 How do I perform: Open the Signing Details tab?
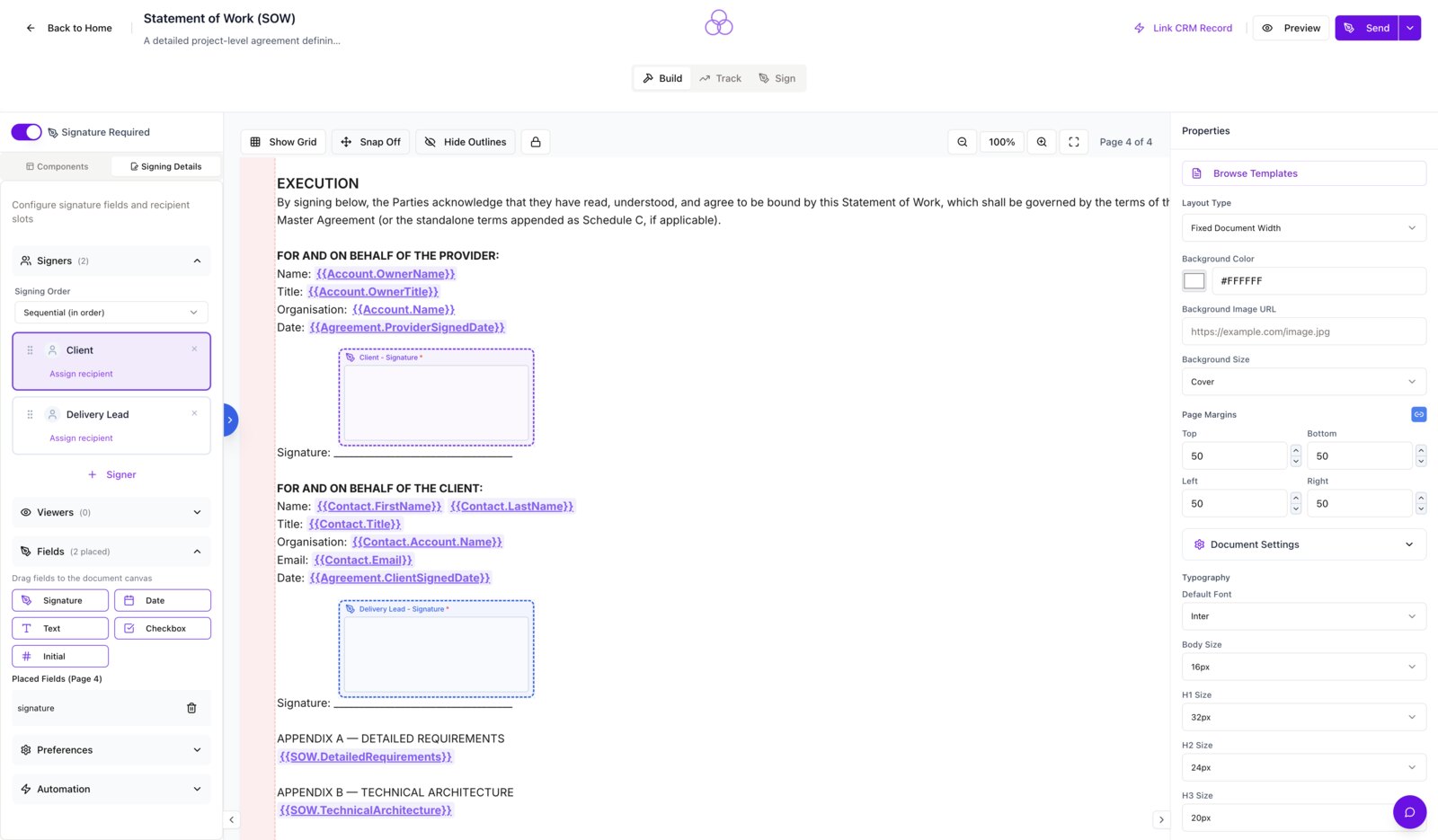coord(166,166)
